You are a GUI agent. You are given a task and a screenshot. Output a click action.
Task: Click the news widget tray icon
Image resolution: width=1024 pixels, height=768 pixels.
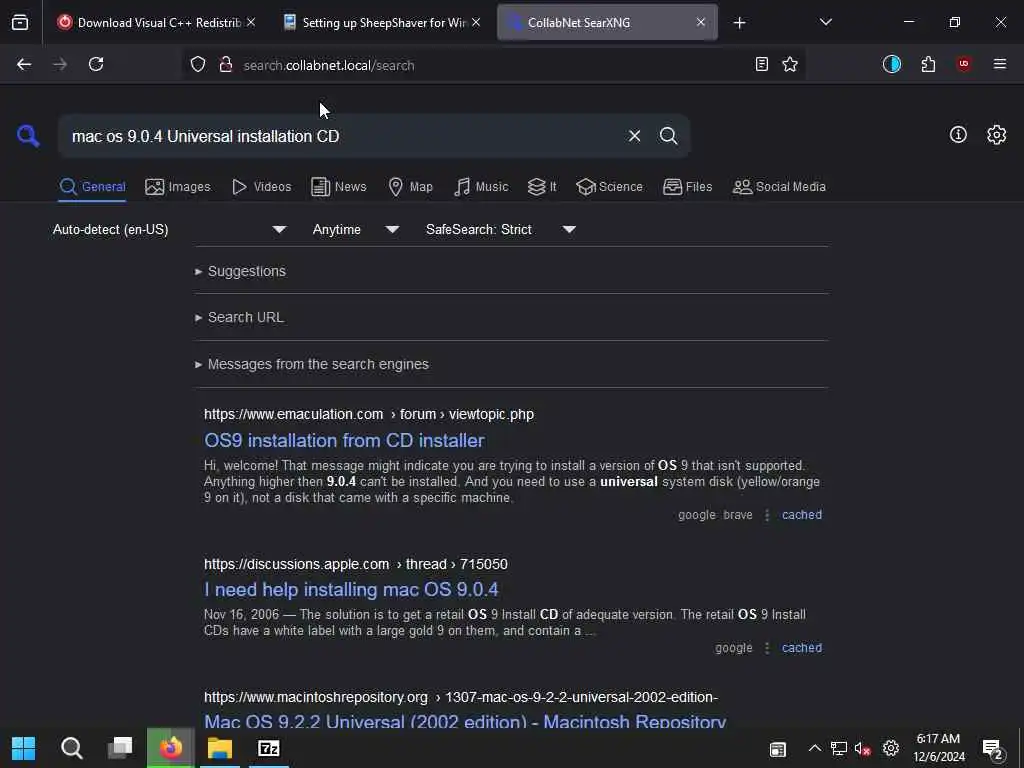pos(777,749)
